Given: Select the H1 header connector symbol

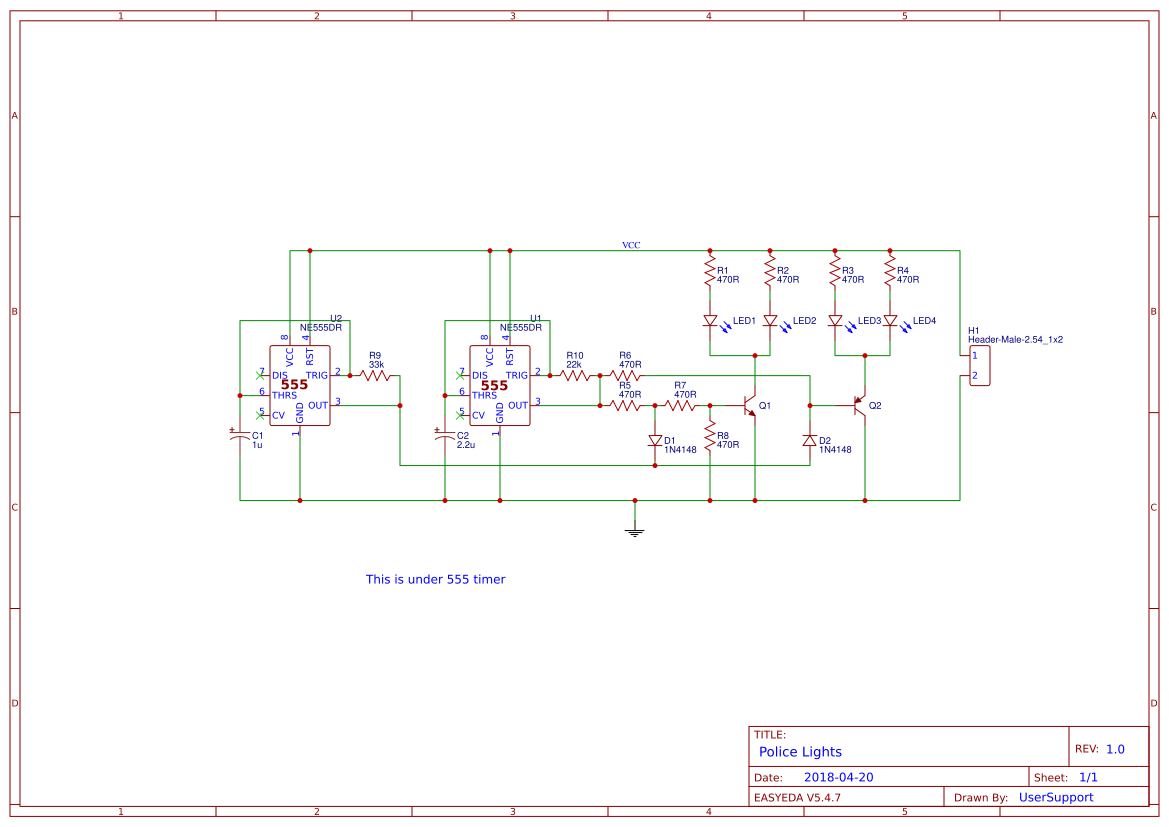Looking at the screenshot, I should click(x=980, y=365).
